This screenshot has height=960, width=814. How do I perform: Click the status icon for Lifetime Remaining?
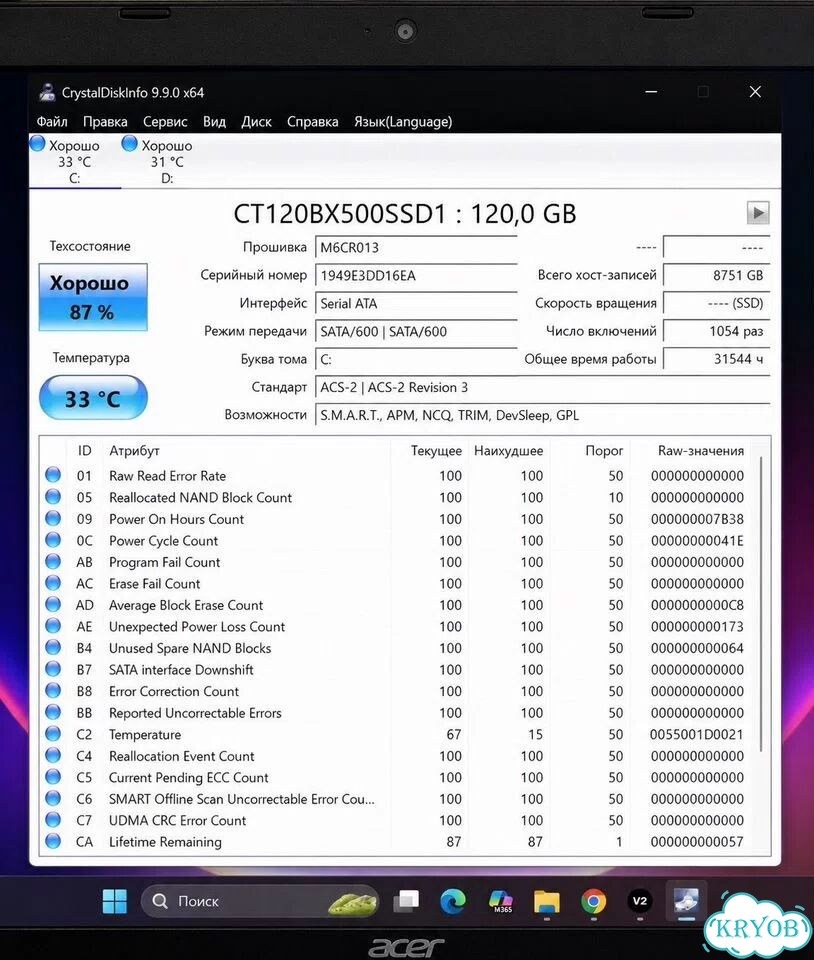click(53, 841)
